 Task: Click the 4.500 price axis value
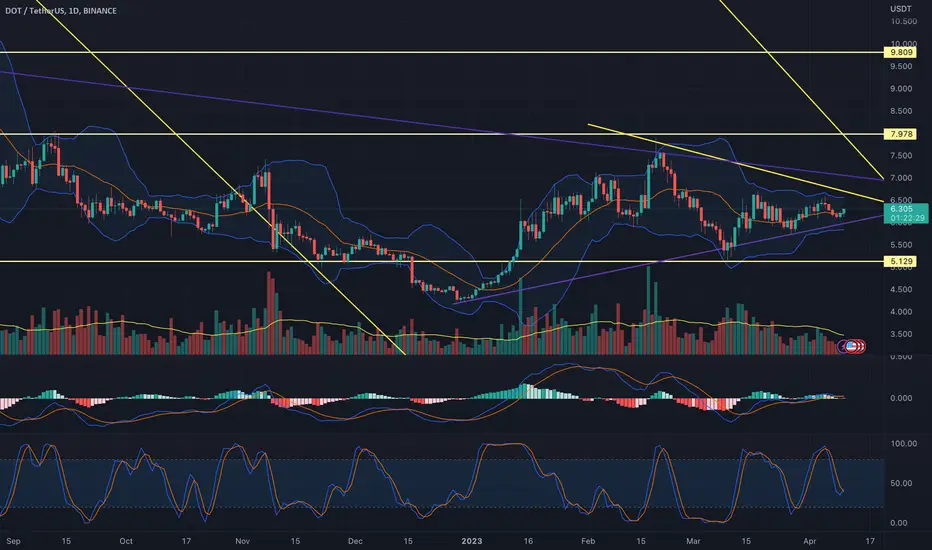click(901, 289)
